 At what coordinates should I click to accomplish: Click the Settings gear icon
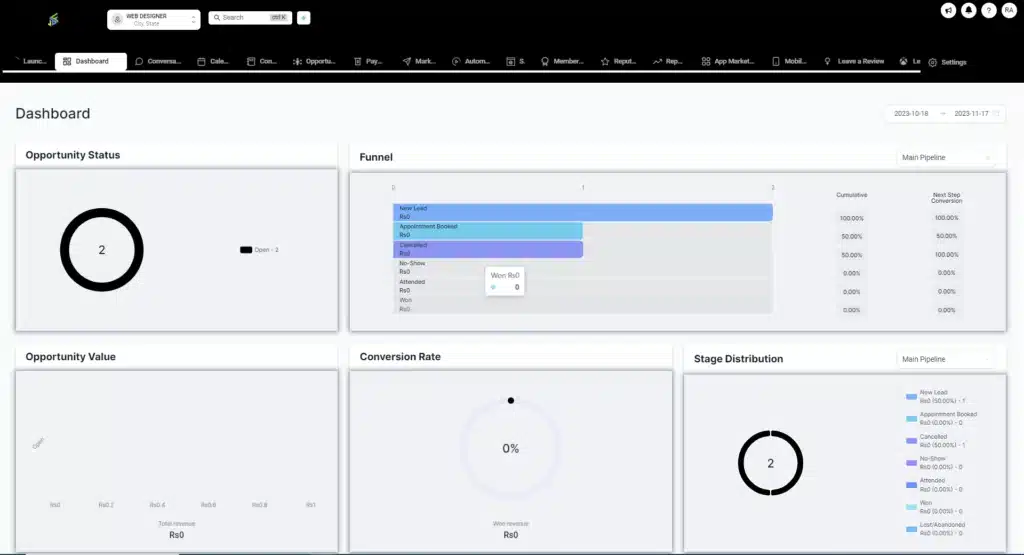(933, 62)
